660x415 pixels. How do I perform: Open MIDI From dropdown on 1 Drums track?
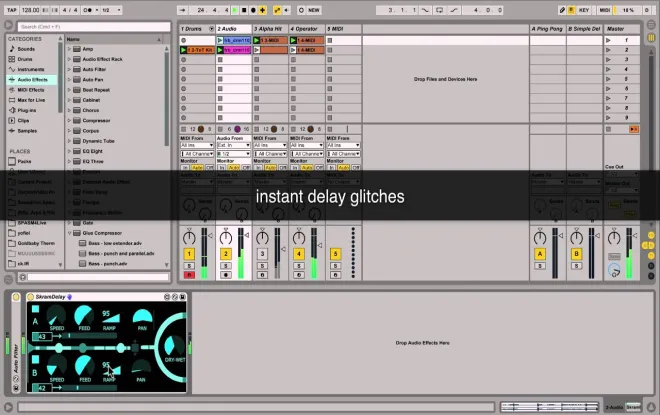coord(197,145)
